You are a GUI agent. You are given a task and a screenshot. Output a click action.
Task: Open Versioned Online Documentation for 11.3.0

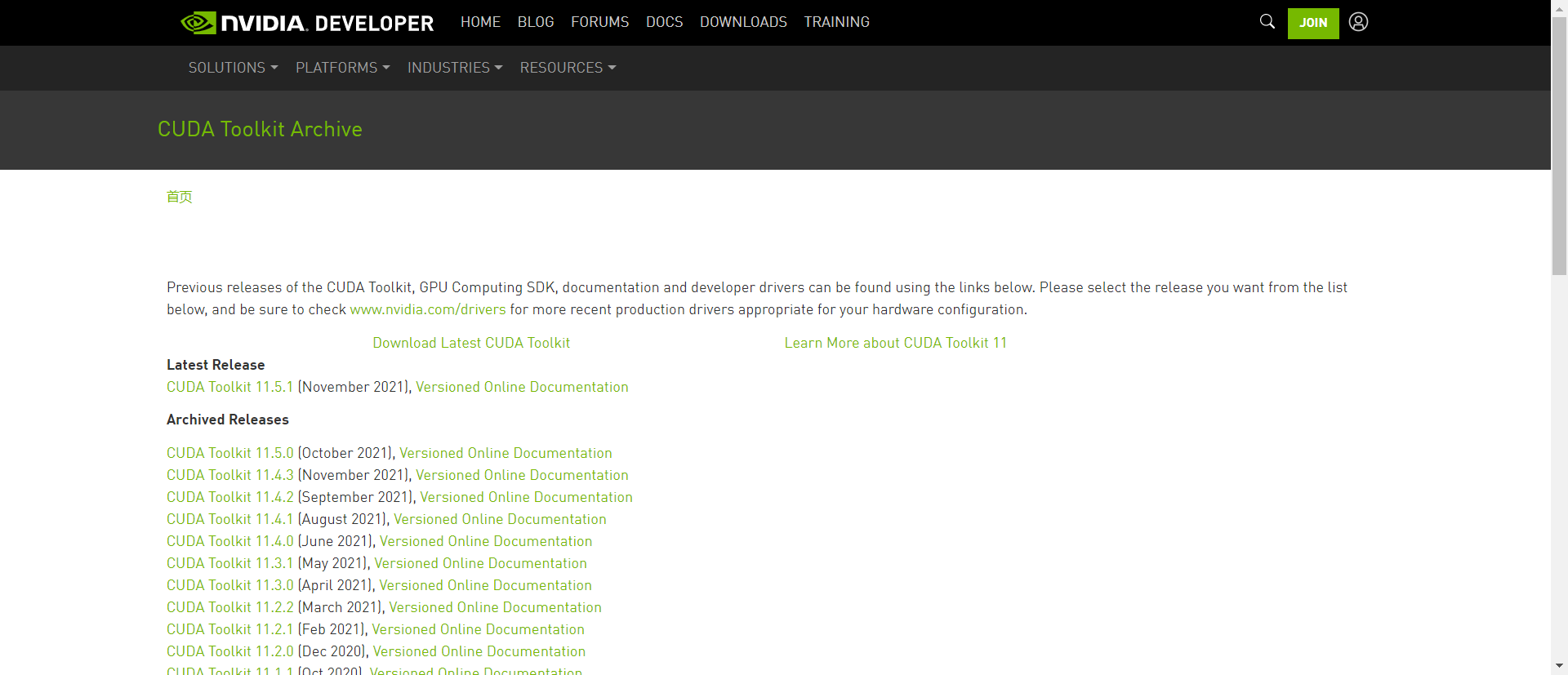pyautogui.click(x=485, y=585)
